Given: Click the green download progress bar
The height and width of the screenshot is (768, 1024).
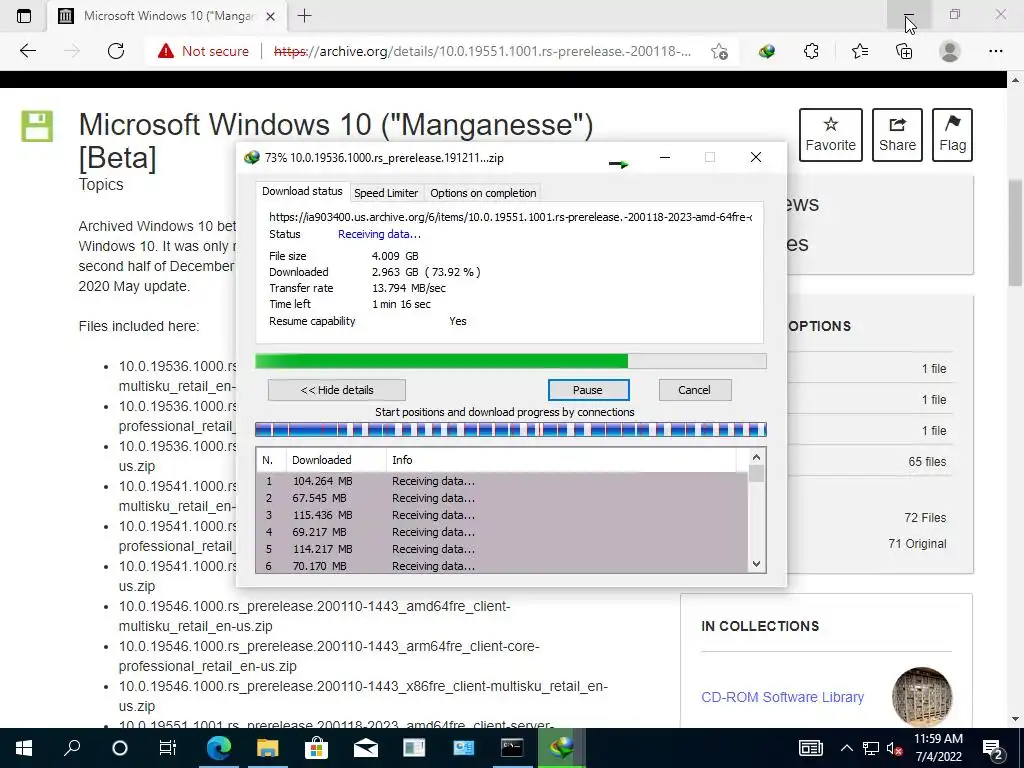Looking at the screenshot, I should [x=511, y=361].
